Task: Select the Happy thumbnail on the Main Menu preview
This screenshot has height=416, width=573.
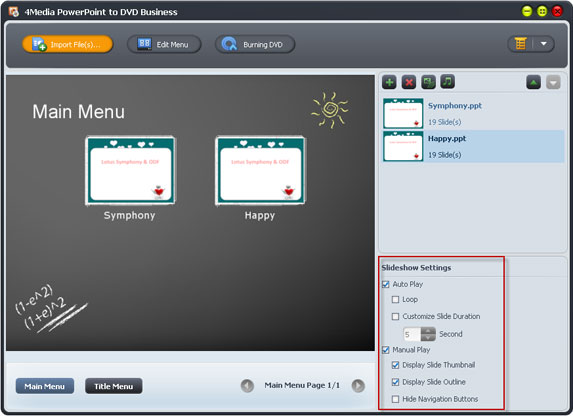Action: [260, 170]
